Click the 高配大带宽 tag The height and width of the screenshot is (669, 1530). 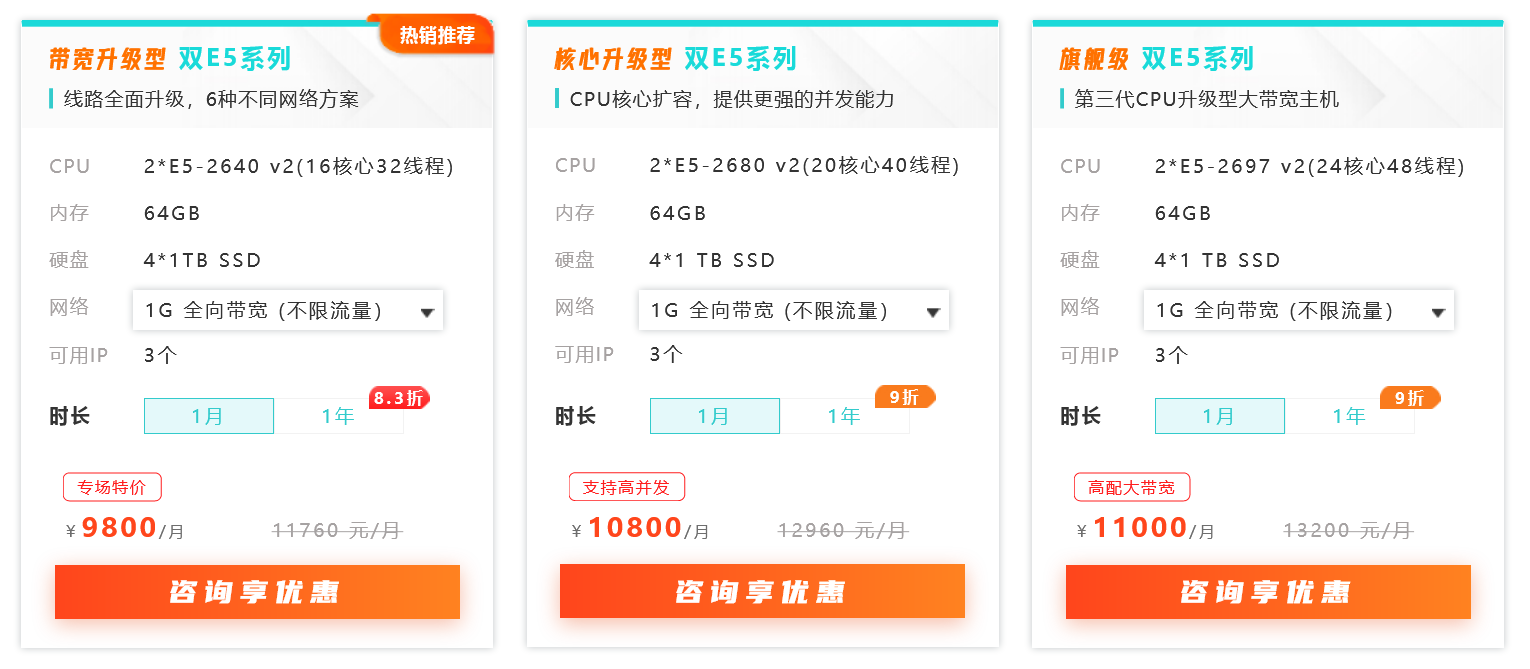tap(1132, 487)
